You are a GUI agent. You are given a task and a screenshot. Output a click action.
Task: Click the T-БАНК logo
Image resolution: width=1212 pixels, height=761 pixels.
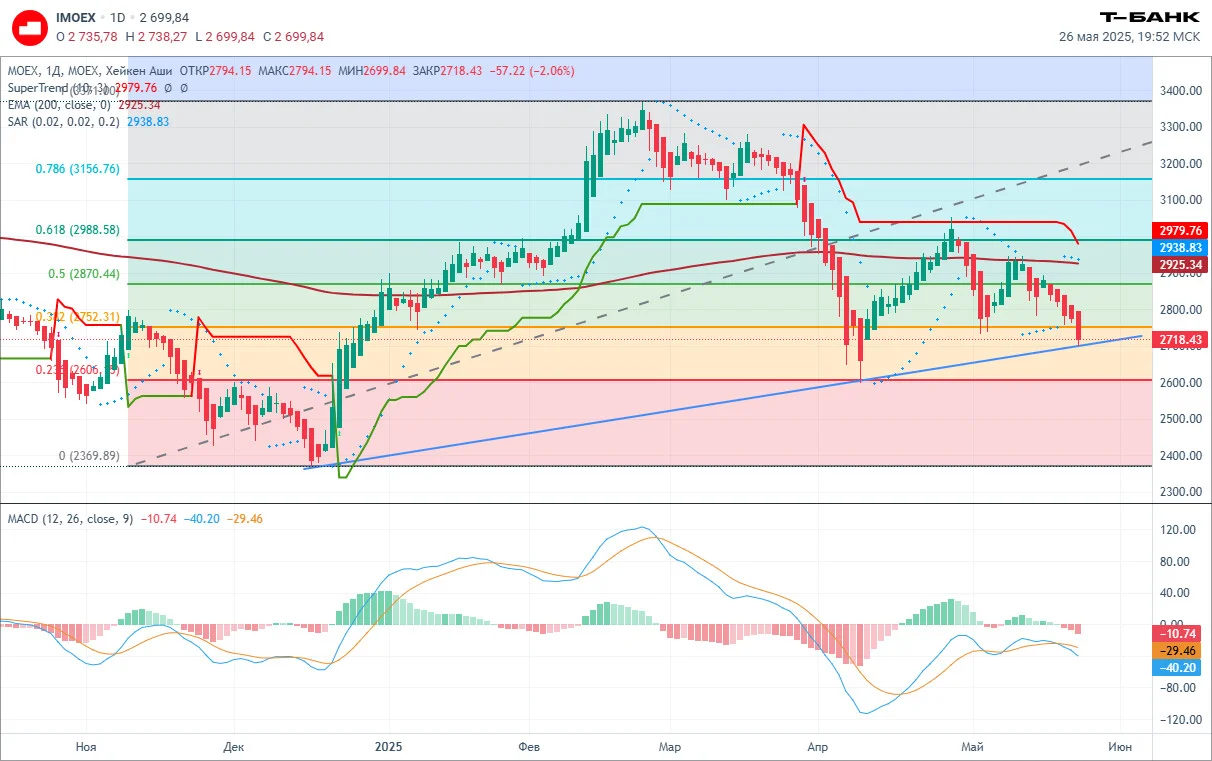point(1149,17)
